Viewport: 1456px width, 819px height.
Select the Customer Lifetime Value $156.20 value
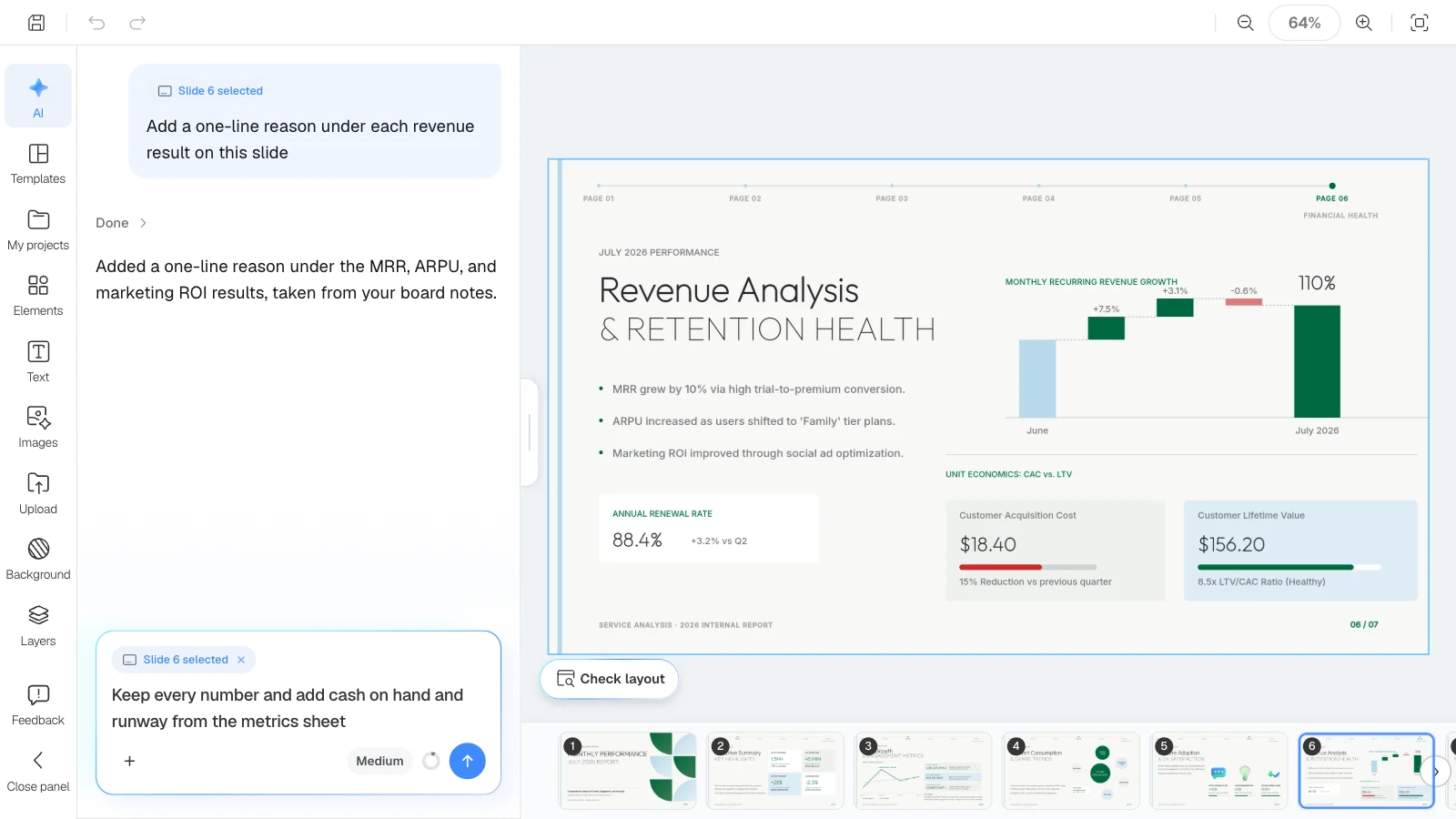coord(1231,544)
